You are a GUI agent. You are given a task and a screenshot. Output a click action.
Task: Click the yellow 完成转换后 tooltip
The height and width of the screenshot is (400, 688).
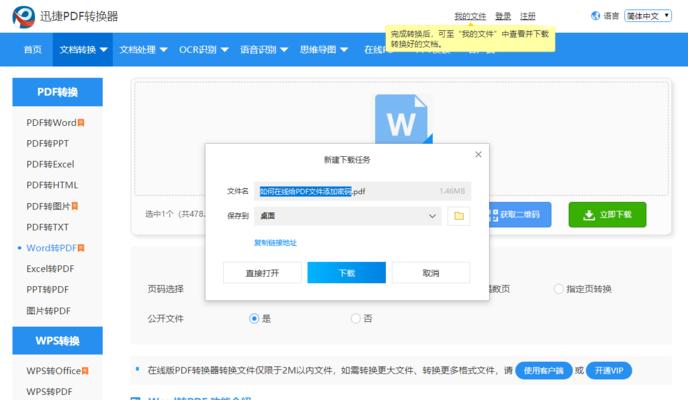point(470,39)
